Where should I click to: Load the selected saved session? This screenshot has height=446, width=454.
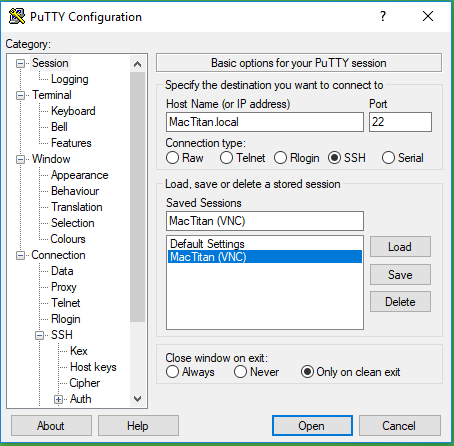pyautogui.click(x=400, y=247)
